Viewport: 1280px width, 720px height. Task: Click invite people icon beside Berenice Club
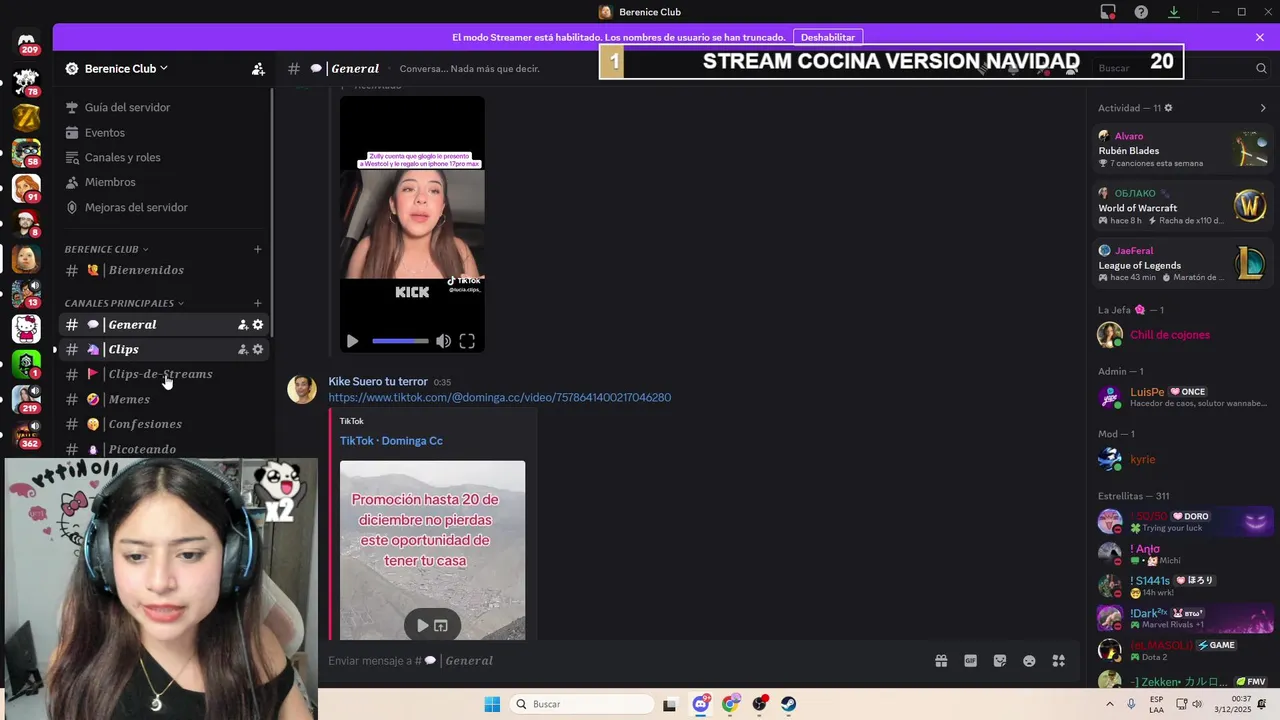(x=258, y=69)
